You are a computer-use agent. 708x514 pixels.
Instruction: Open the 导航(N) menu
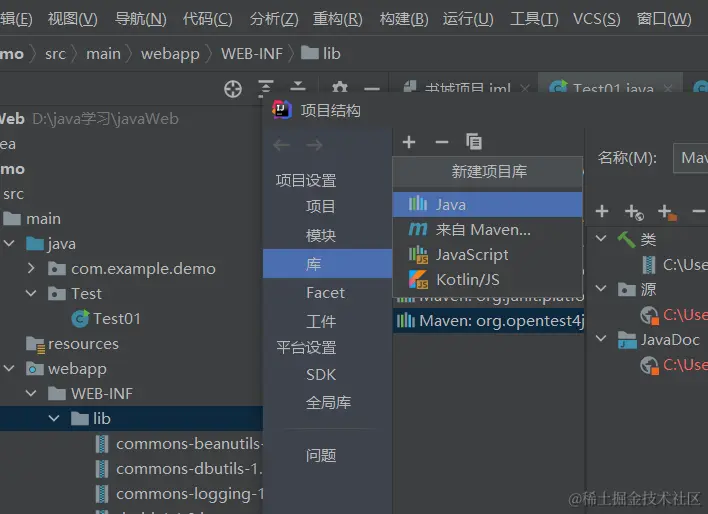tap(140, 19)
